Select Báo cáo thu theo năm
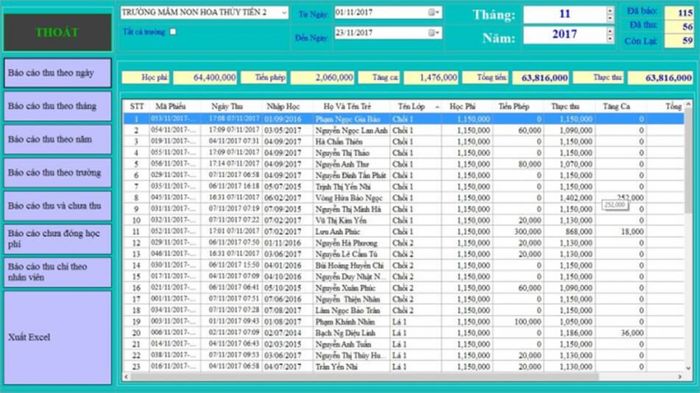The width and height of the screenshot is (700, 393). (58, 139)
